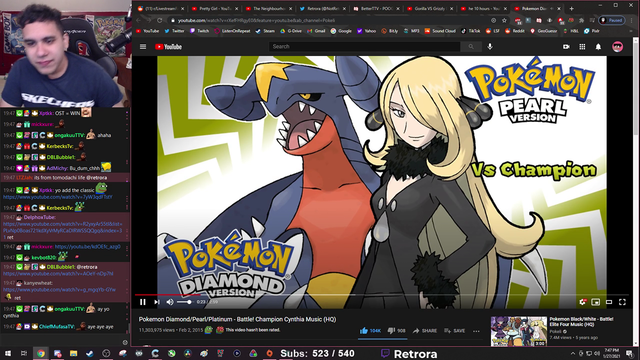Seek along the red video progress bar
The width and height of the screenshot is (640, 360).
point(382,294)
